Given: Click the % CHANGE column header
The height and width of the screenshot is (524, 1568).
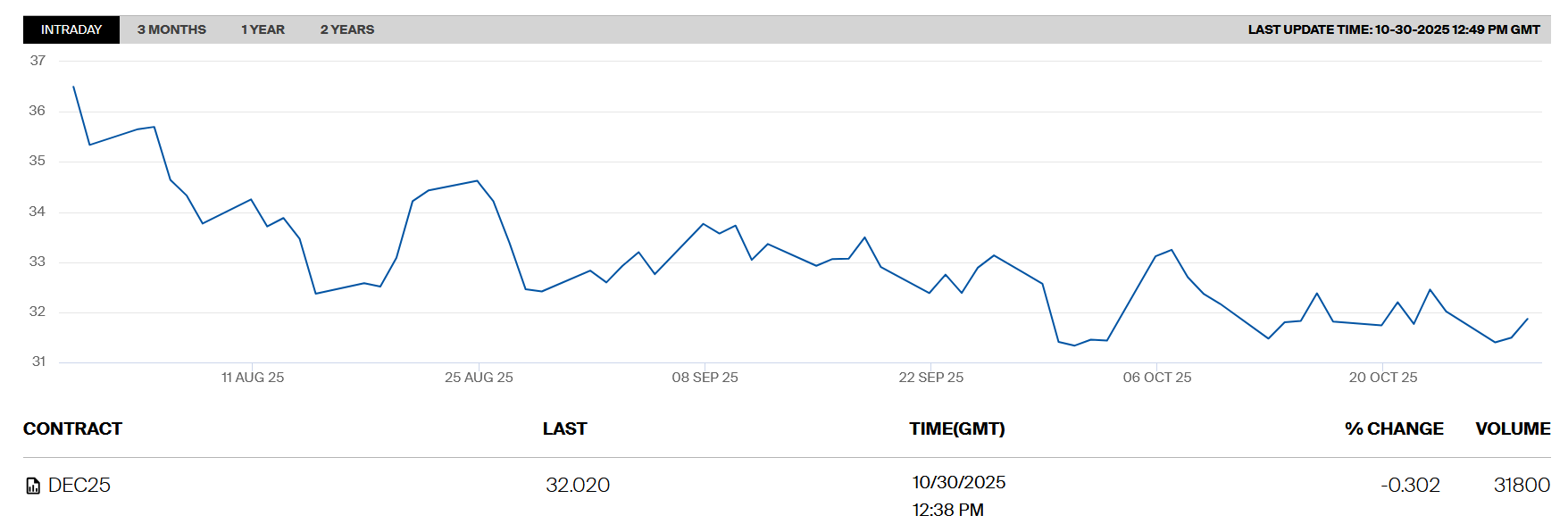Looking at the screenshot, I should (x=1393, y=428).
